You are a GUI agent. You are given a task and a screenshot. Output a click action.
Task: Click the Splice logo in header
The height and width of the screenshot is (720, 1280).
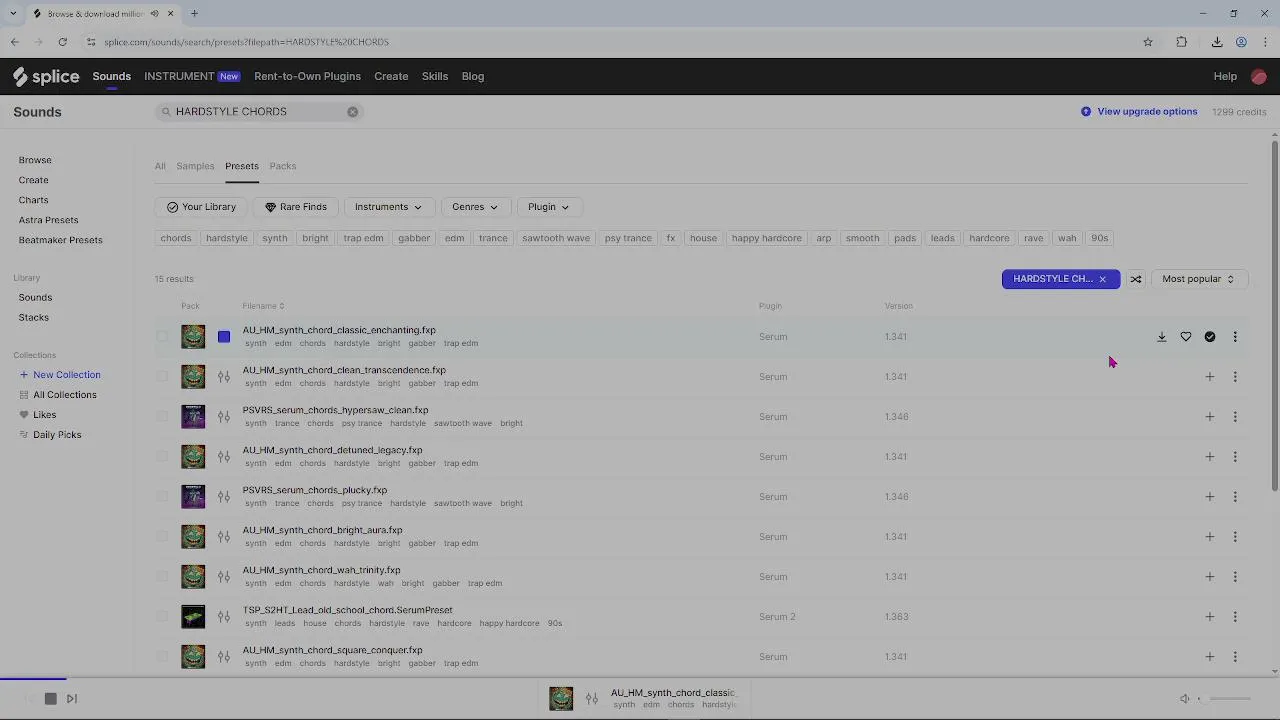pos(46,77)
